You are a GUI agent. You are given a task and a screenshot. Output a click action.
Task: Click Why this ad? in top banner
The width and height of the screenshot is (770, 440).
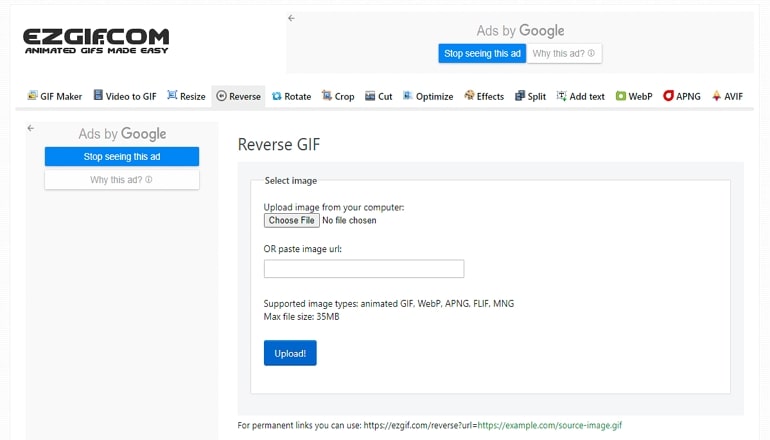564,54
